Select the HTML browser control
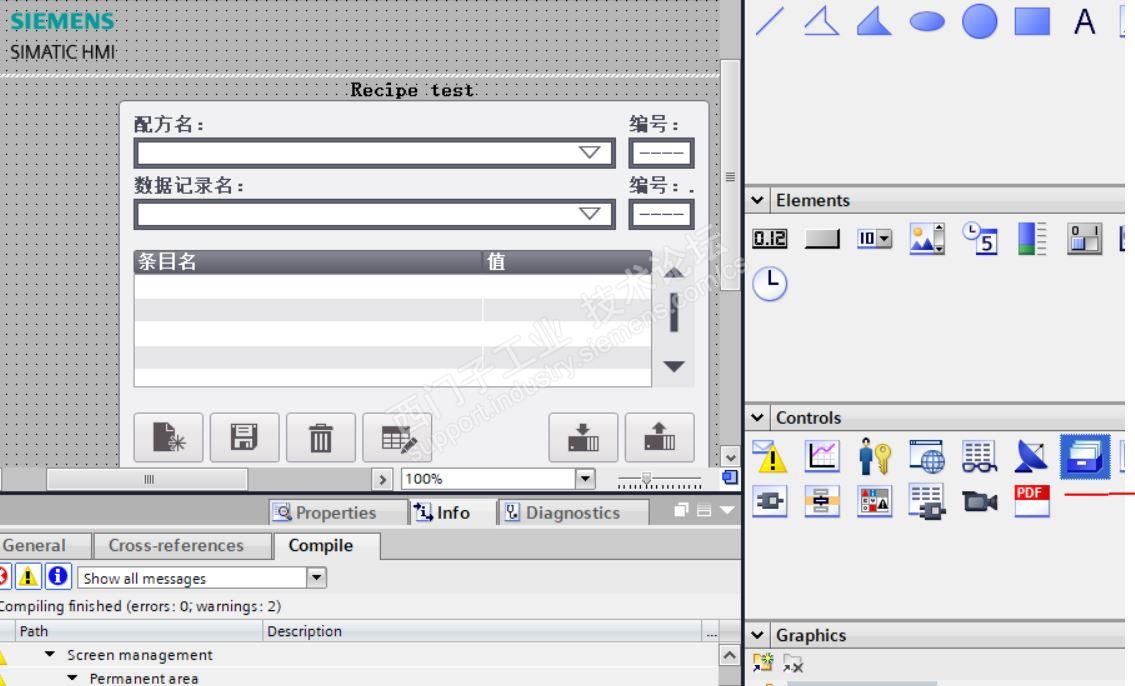This screenshot has width=1135, height=686. click(927, 456)
